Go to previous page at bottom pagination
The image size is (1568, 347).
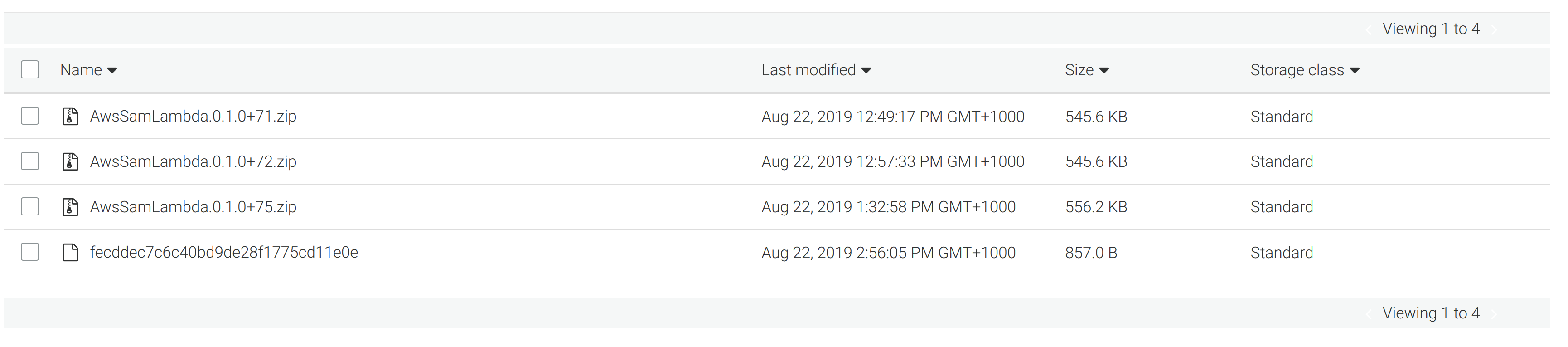tap(1368, 313)
